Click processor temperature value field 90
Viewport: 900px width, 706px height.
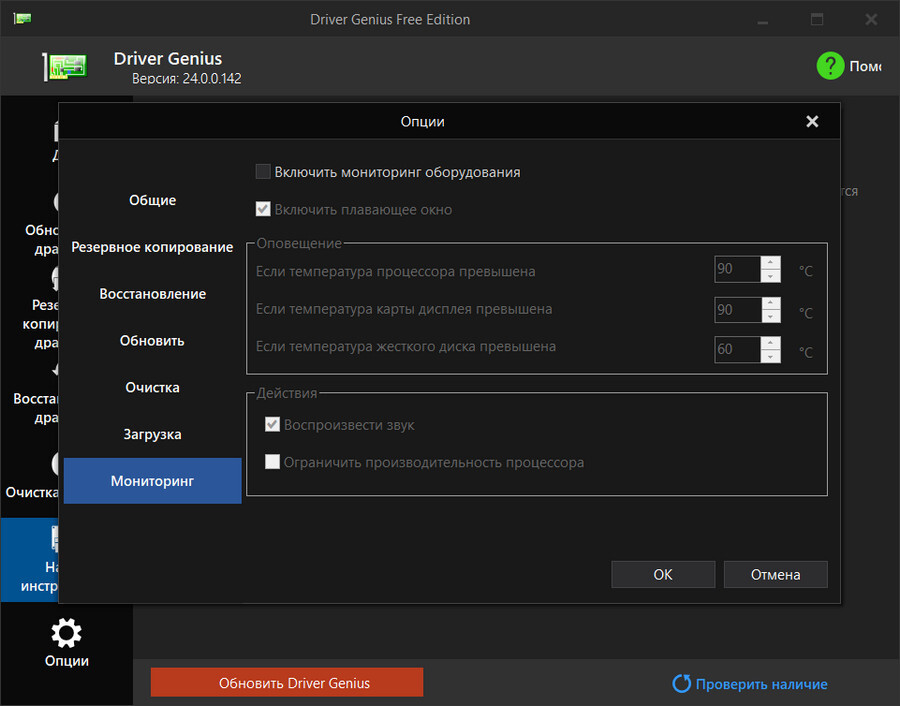(x=738, y=269)
